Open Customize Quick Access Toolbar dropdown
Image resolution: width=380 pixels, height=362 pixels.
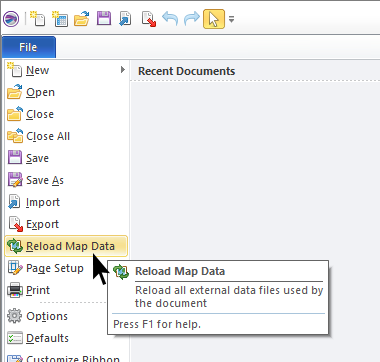pyautogui.click(x=231, y=19)
